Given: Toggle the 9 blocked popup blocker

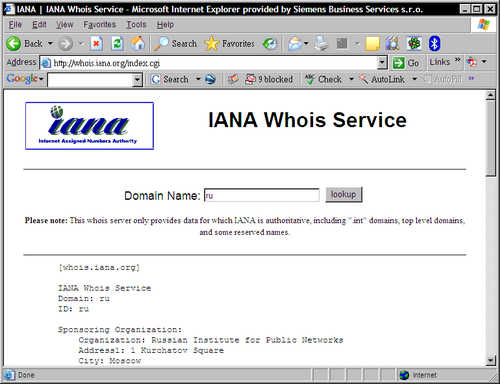Looking at the screenshot, I should pyautogui.click(x=269, y=79).
